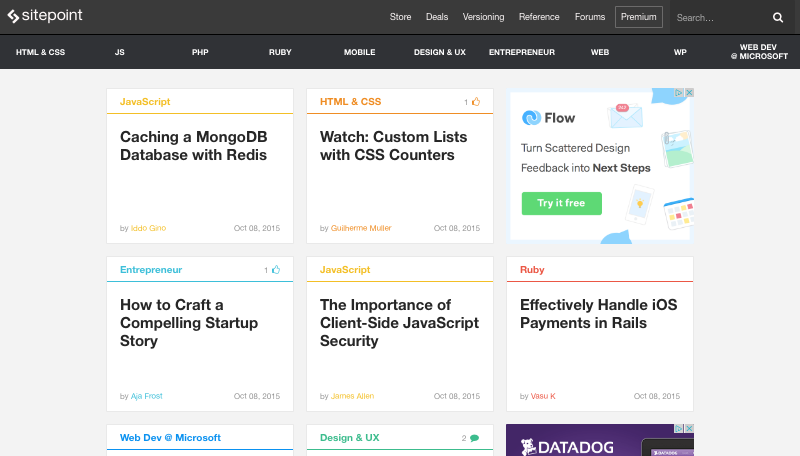Click the Flow ad logo
The width and height of the screenshot is (800, 456).
tap(548, 118)
